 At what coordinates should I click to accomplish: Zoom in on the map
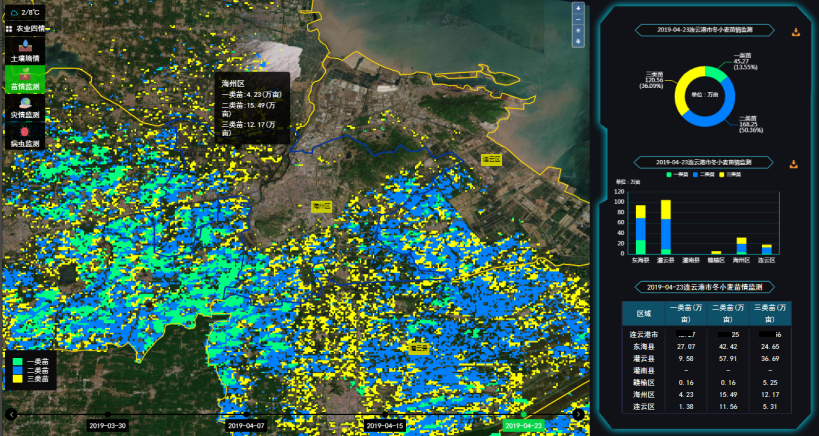(577, 9)
